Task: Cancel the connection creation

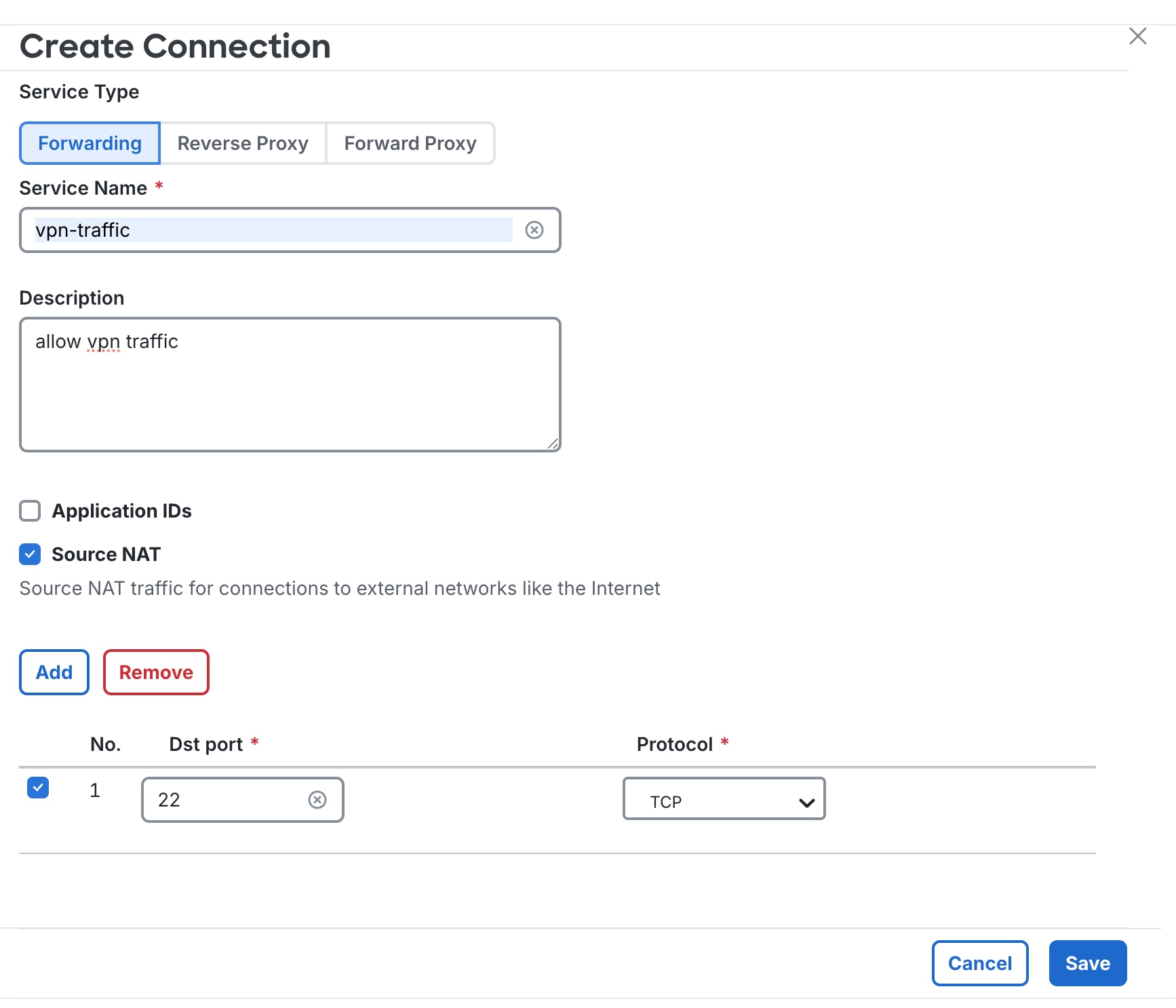Action: [980, 963]
